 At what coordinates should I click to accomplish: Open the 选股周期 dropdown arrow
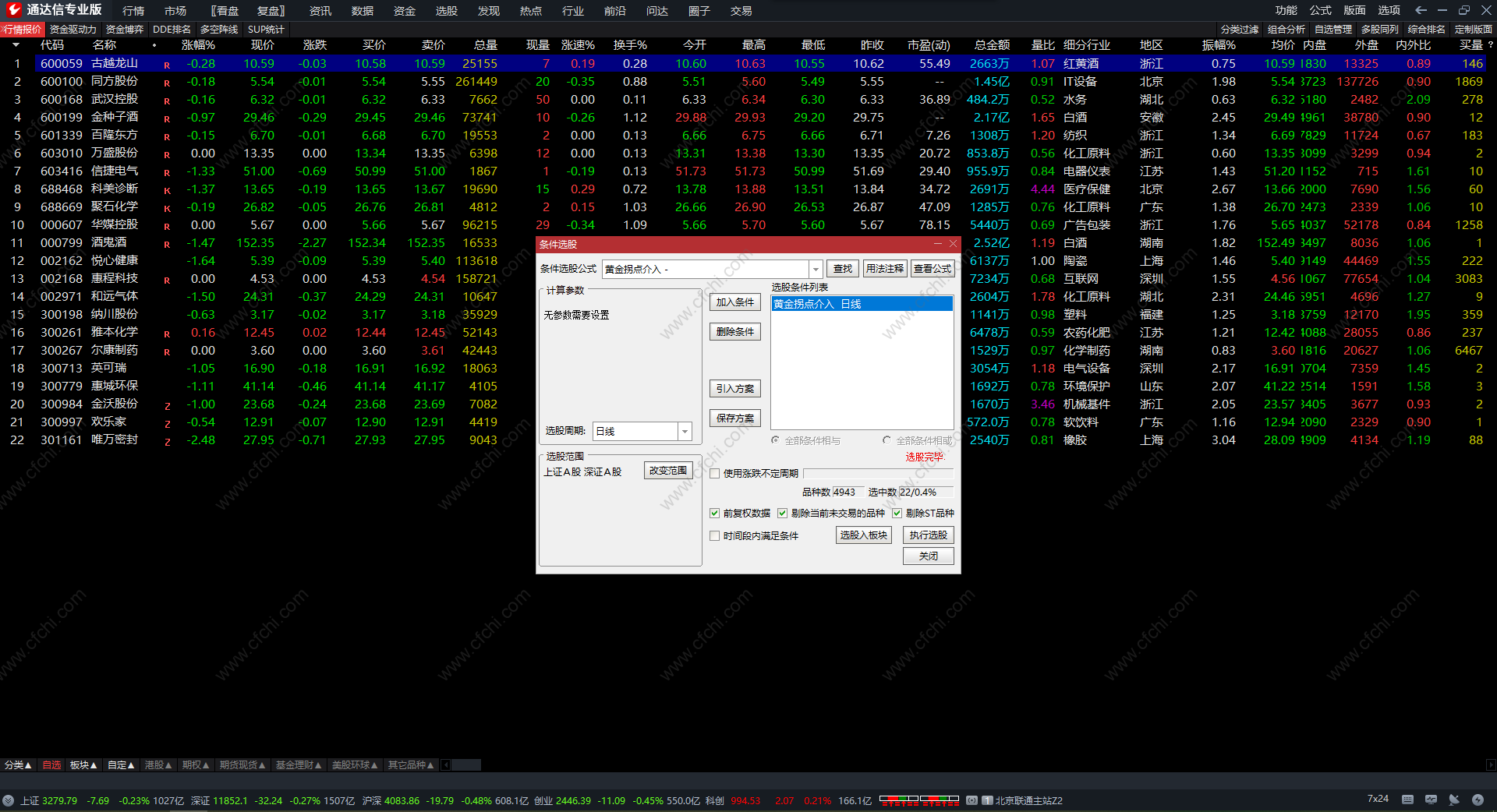point(685,431)
